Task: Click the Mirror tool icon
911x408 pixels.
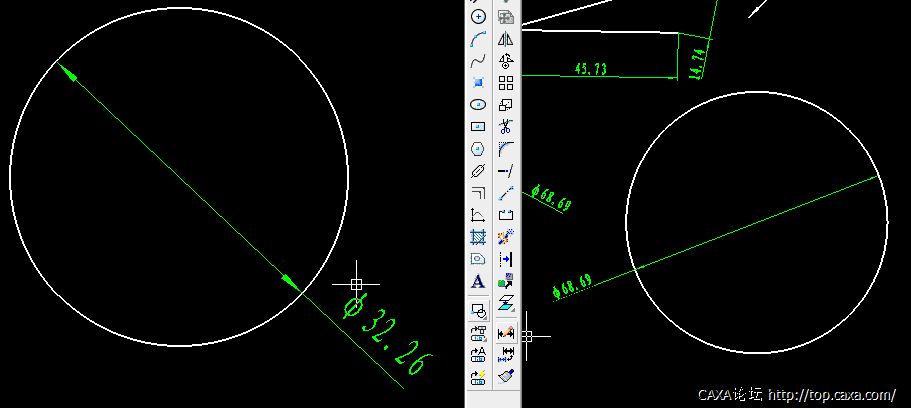Action: [505, 39]
